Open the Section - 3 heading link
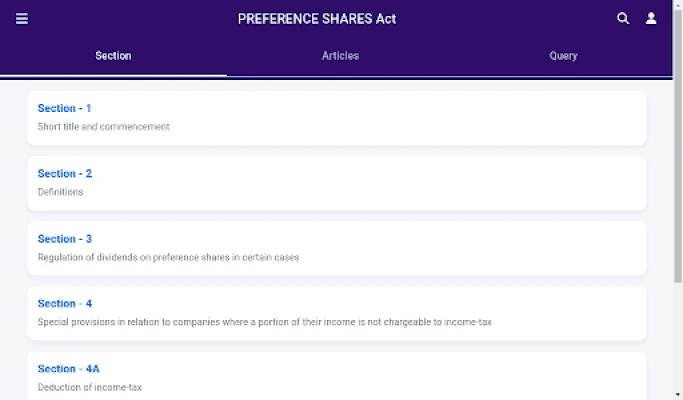Image resolution: width=683 pixels, height=400 pixels. pyautogui.click(x=65, y=239)
